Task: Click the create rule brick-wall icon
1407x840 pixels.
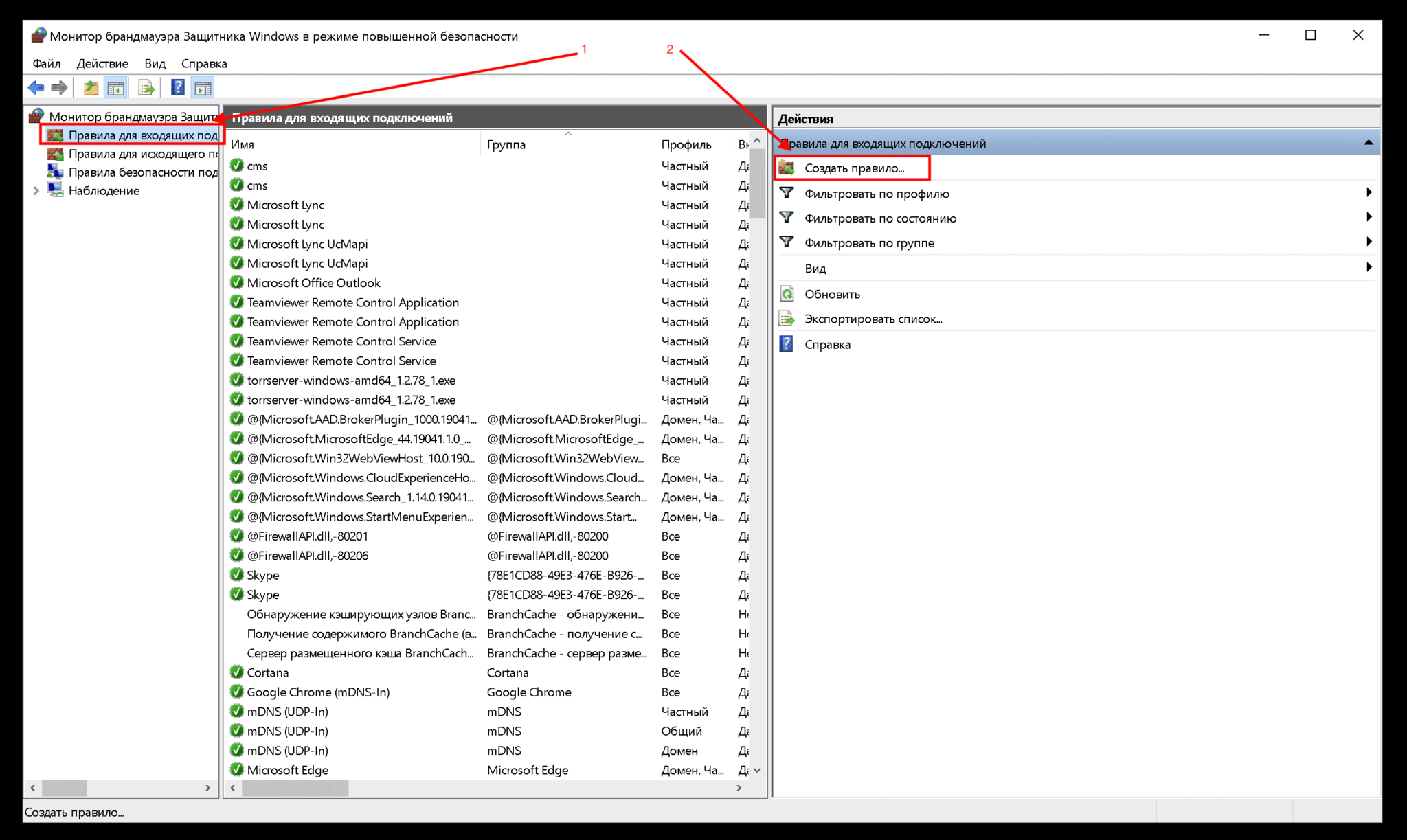Action: coord(787,168)
